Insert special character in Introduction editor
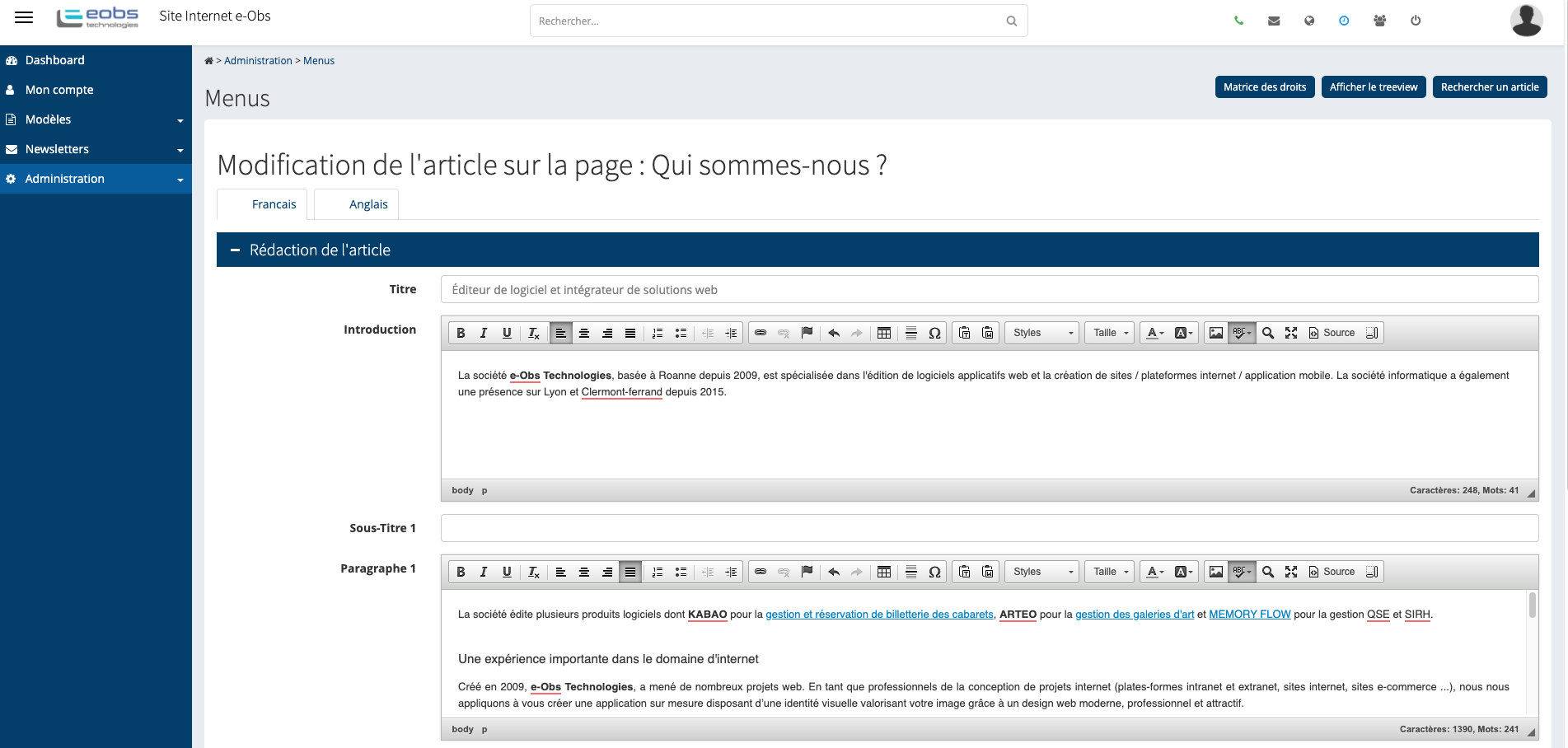 click(934, 333)
